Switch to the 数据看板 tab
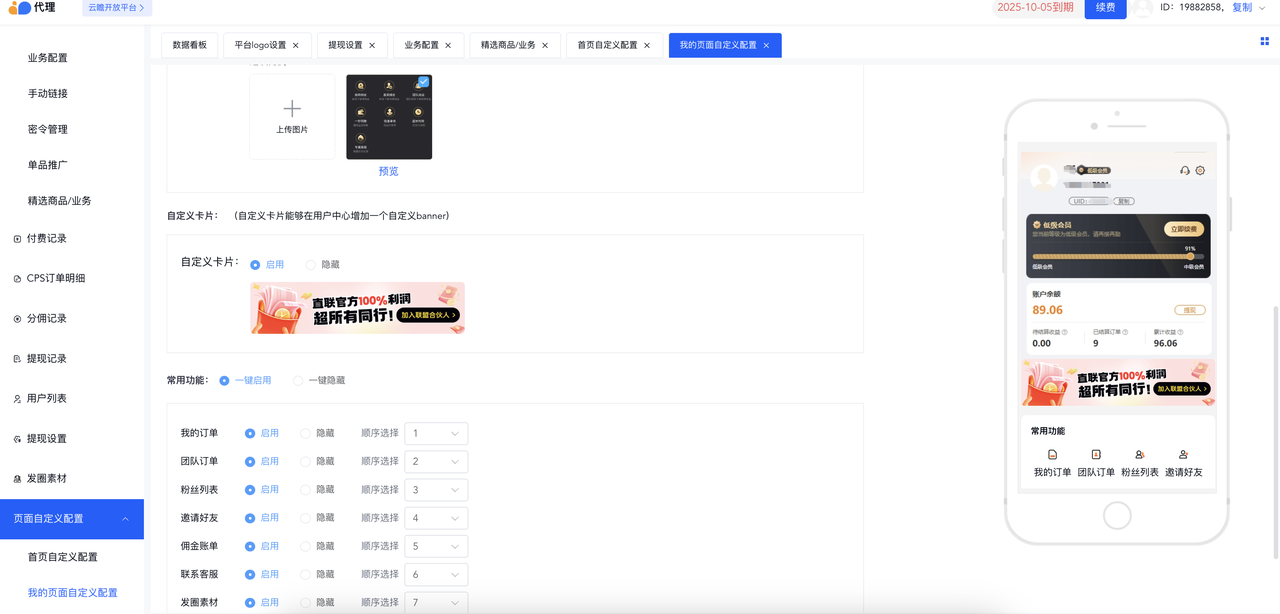The height and width of the screenshot is (614, 1280). point(189,45)
